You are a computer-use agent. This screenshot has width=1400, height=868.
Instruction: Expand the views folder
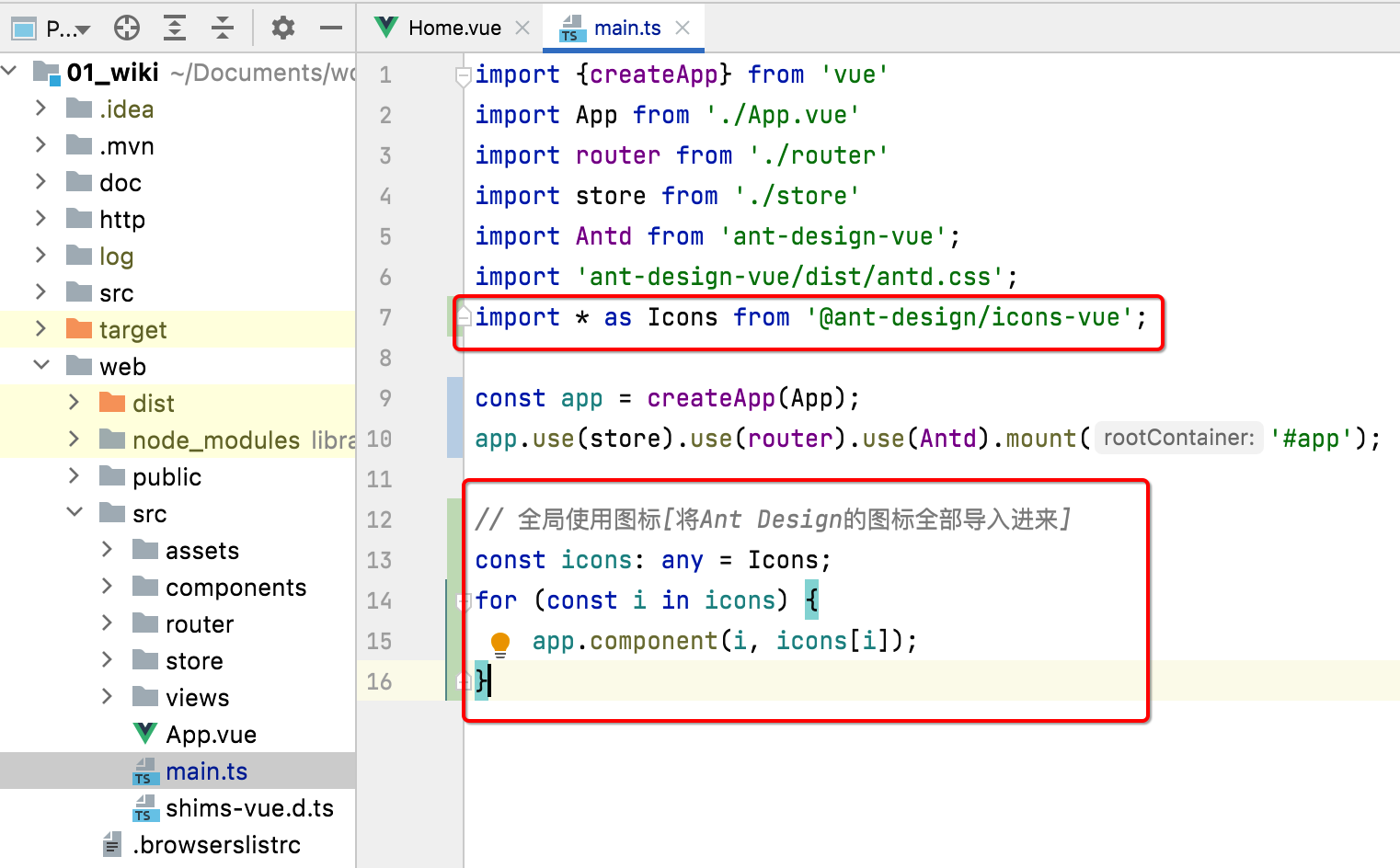(107, 696)
